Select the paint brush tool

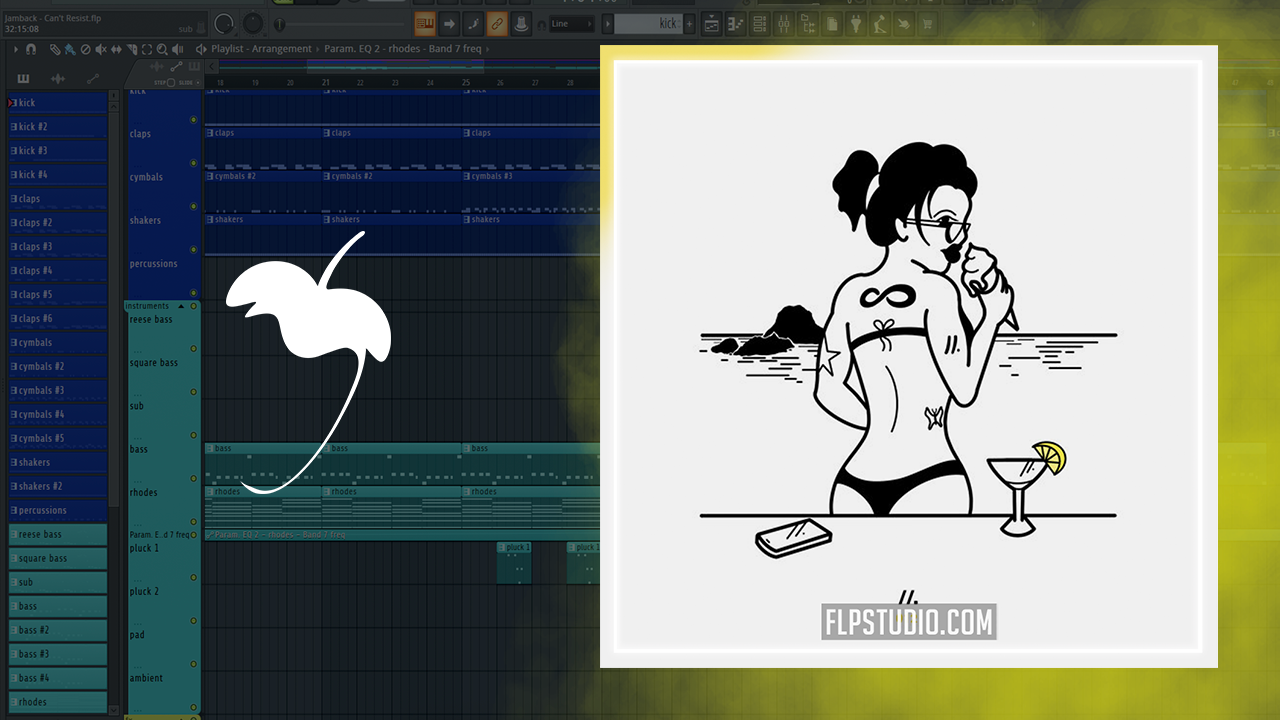coord(69,49)
